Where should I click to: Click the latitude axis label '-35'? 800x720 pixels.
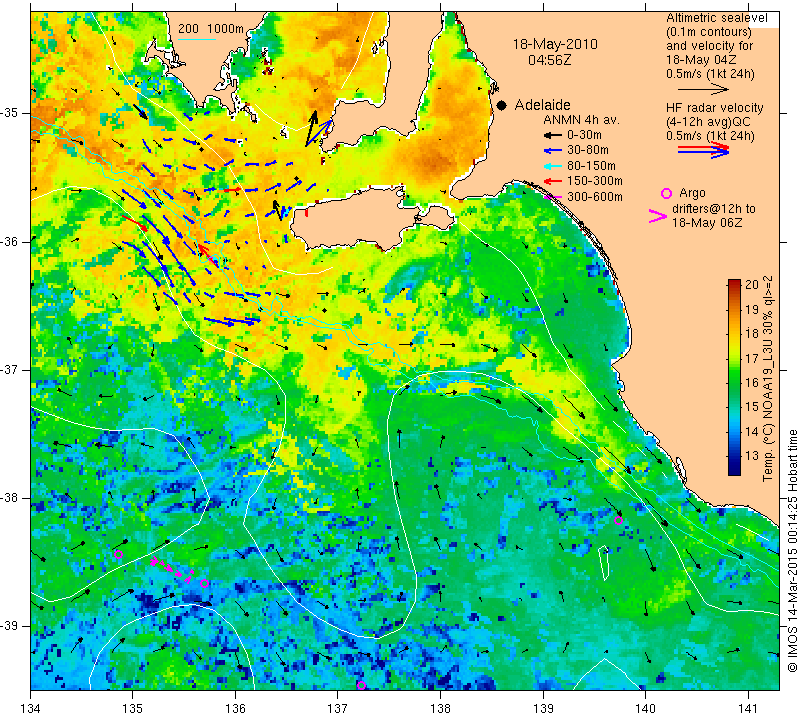tap(10, 113)
